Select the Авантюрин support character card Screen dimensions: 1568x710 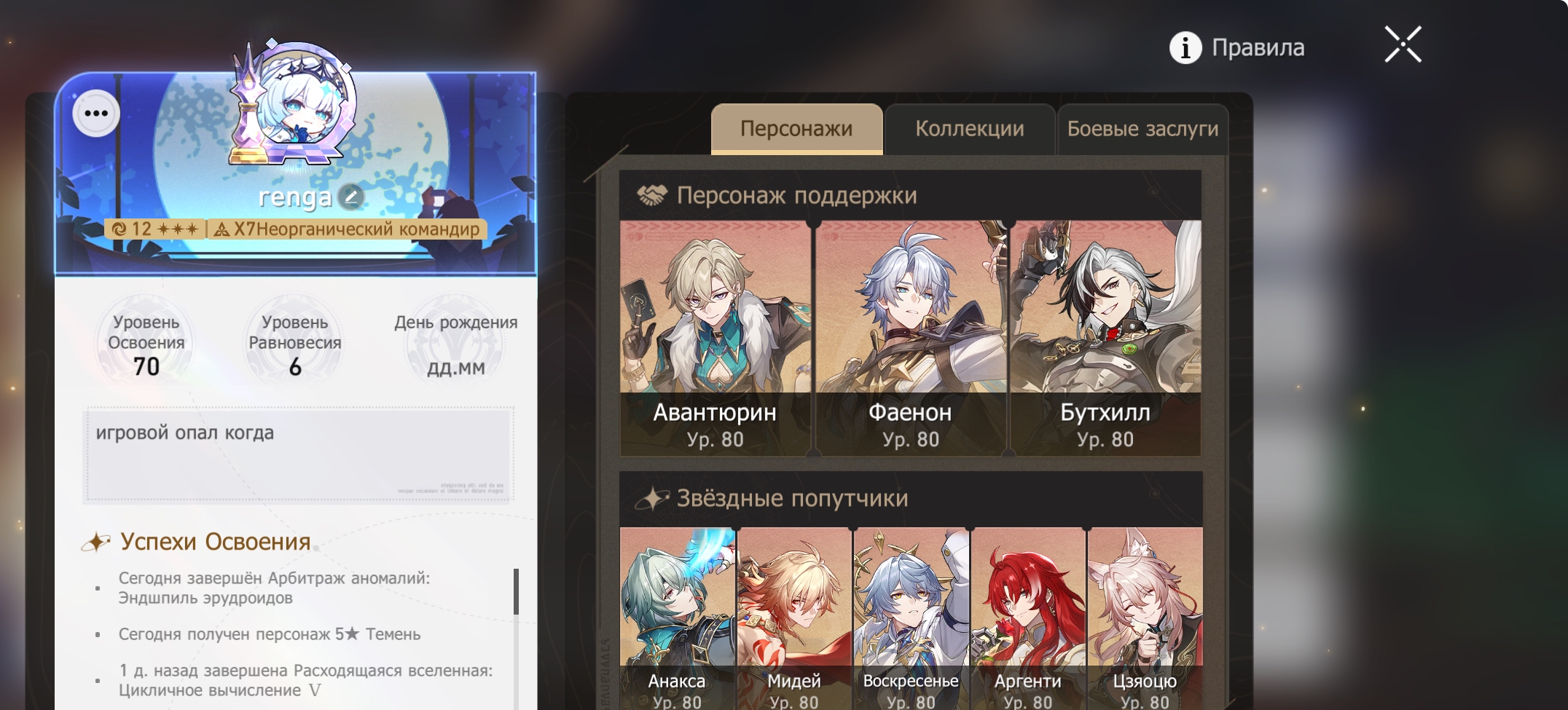(x=715, y=339)
